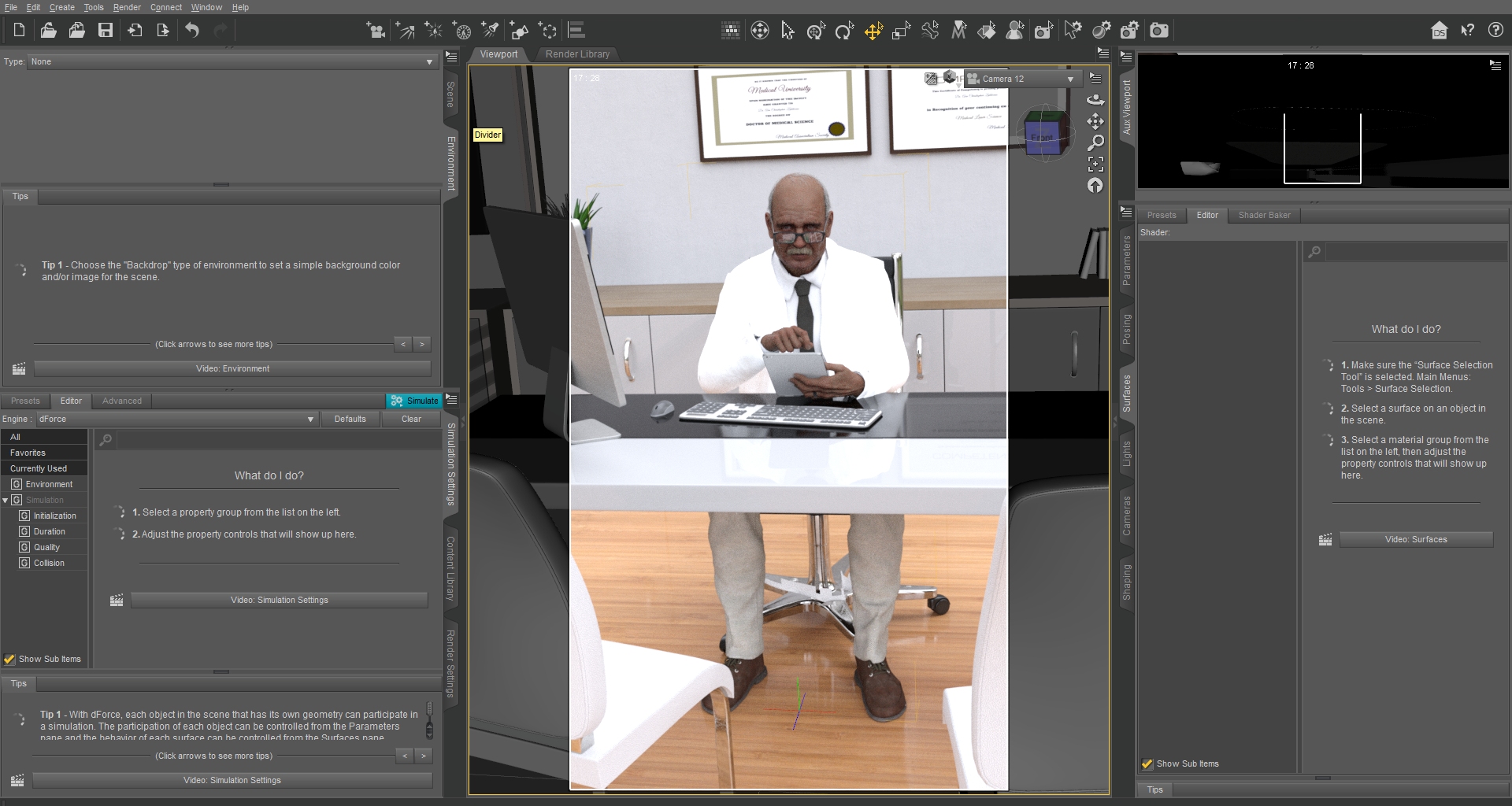The height and width of the screenshot is (806, 1512).
Task: Click the viewport Frame selection icon
Action: point(1095,164)
